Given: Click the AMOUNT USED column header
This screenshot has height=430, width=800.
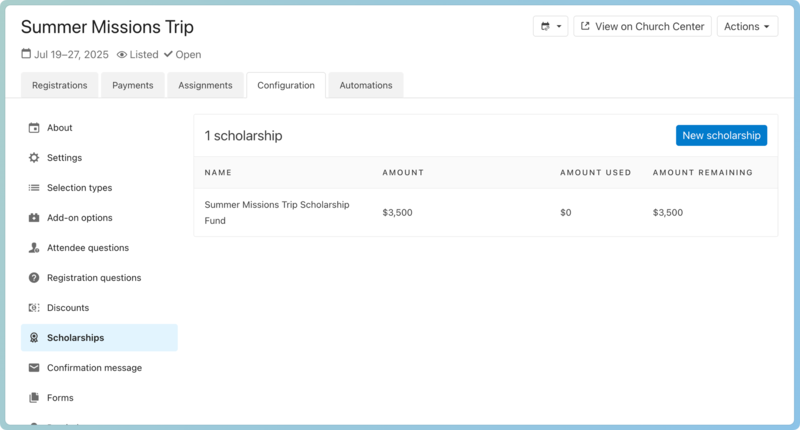Looking at the screenshot, I should pyautogui.click(x=595, y=172).
